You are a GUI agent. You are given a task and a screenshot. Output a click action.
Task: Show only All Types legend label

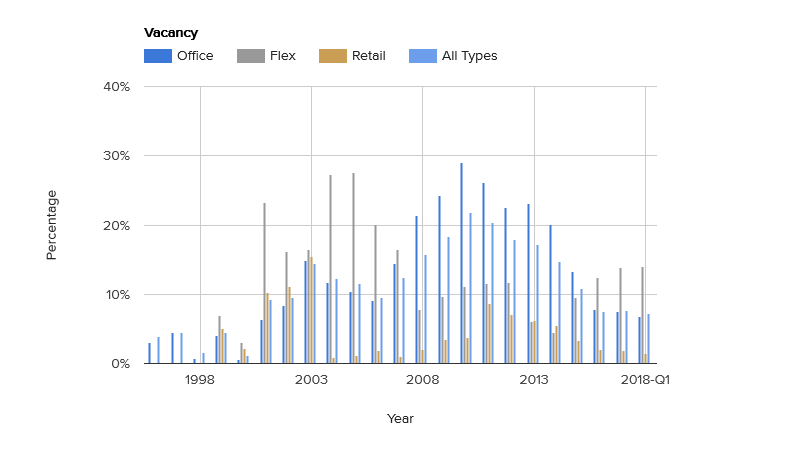pyautogui.click(x=469, y=56)
